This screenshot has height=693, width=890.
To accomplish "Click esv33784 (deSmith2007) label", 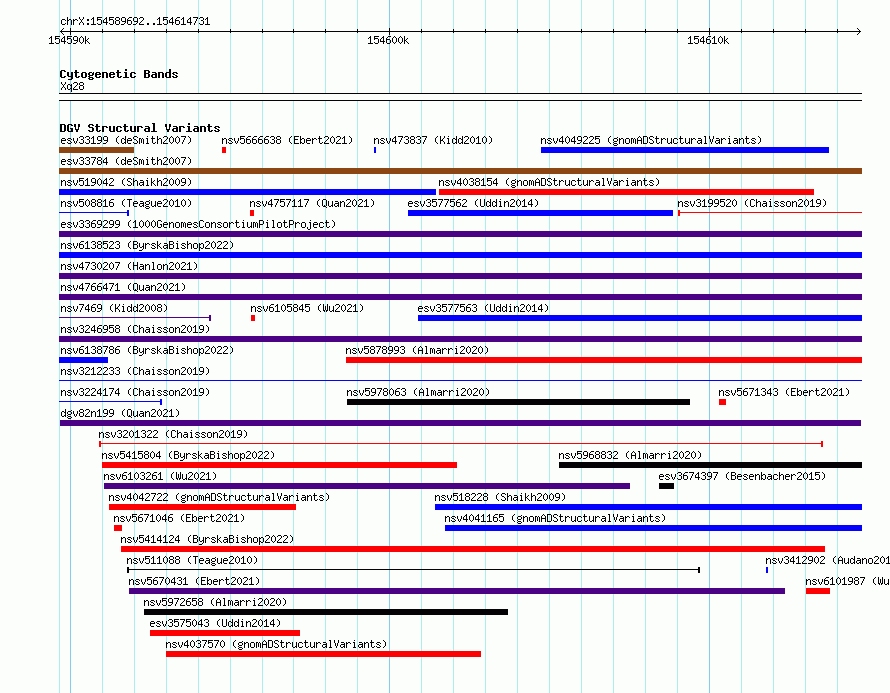I will [x=126, y=161].
